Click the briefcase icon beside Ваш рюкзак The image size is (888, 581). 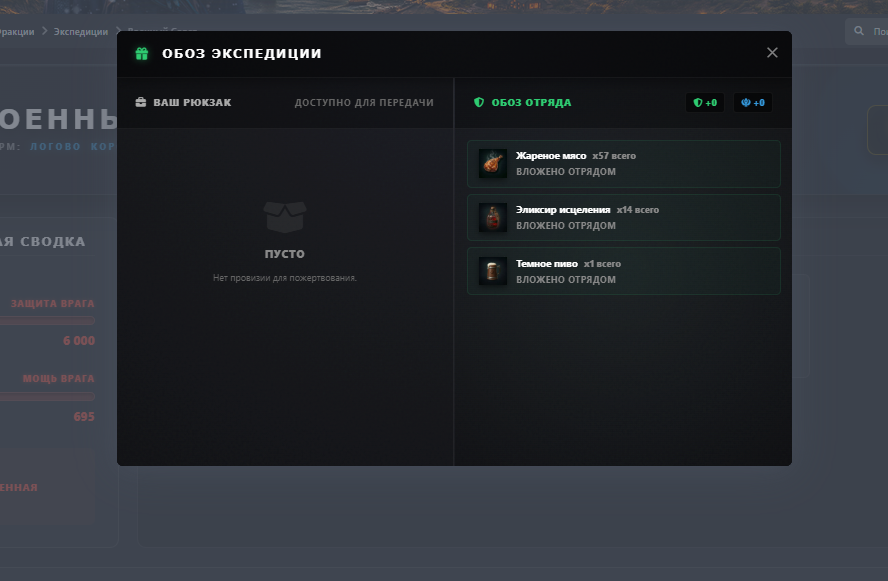coord(140,102)
